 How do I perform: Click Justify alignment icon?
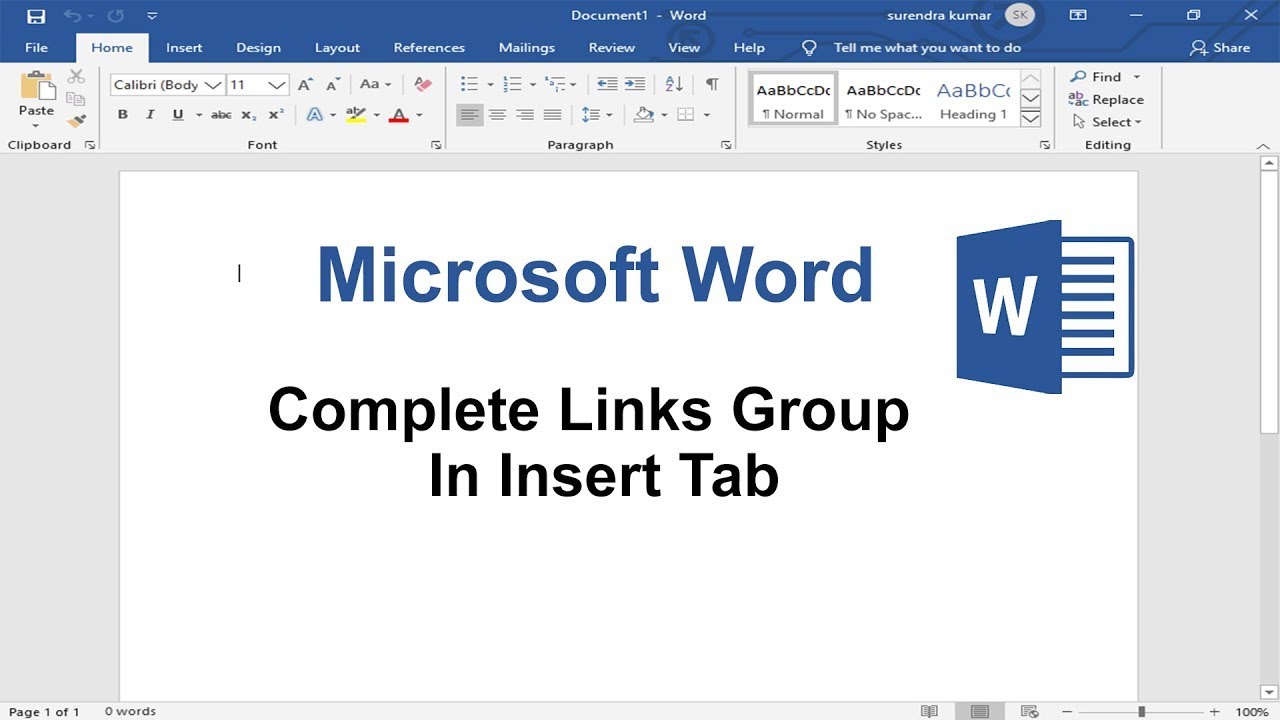(x=552, y=115)
